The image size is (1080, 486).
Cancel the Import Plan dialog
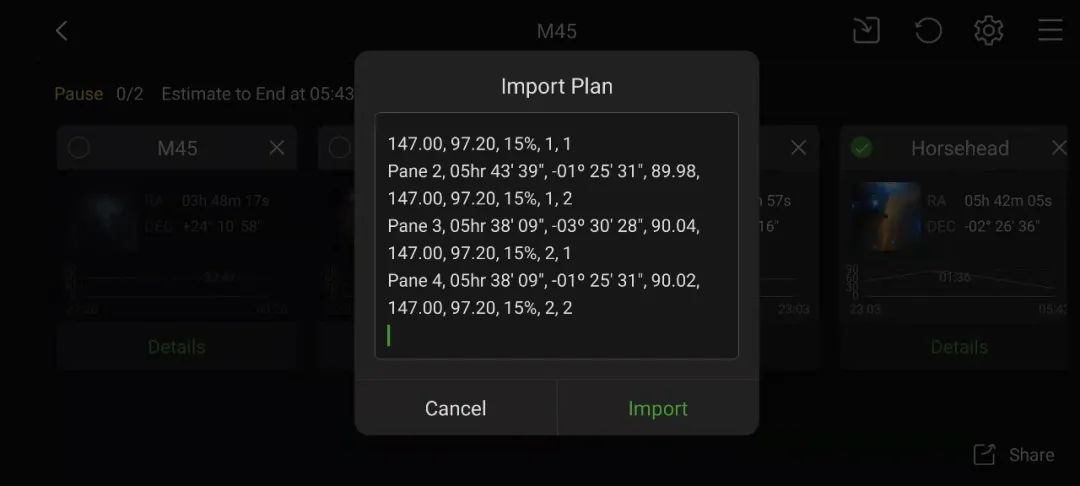pyautogui.click(x=455, y=408)
